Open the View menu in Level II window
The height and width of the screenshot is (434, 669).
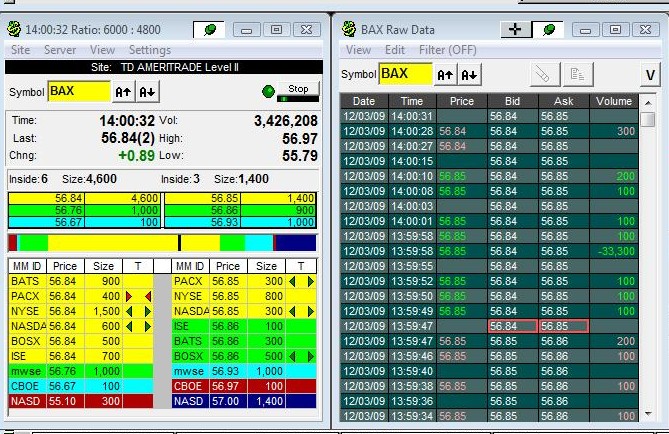coord(102,50)
